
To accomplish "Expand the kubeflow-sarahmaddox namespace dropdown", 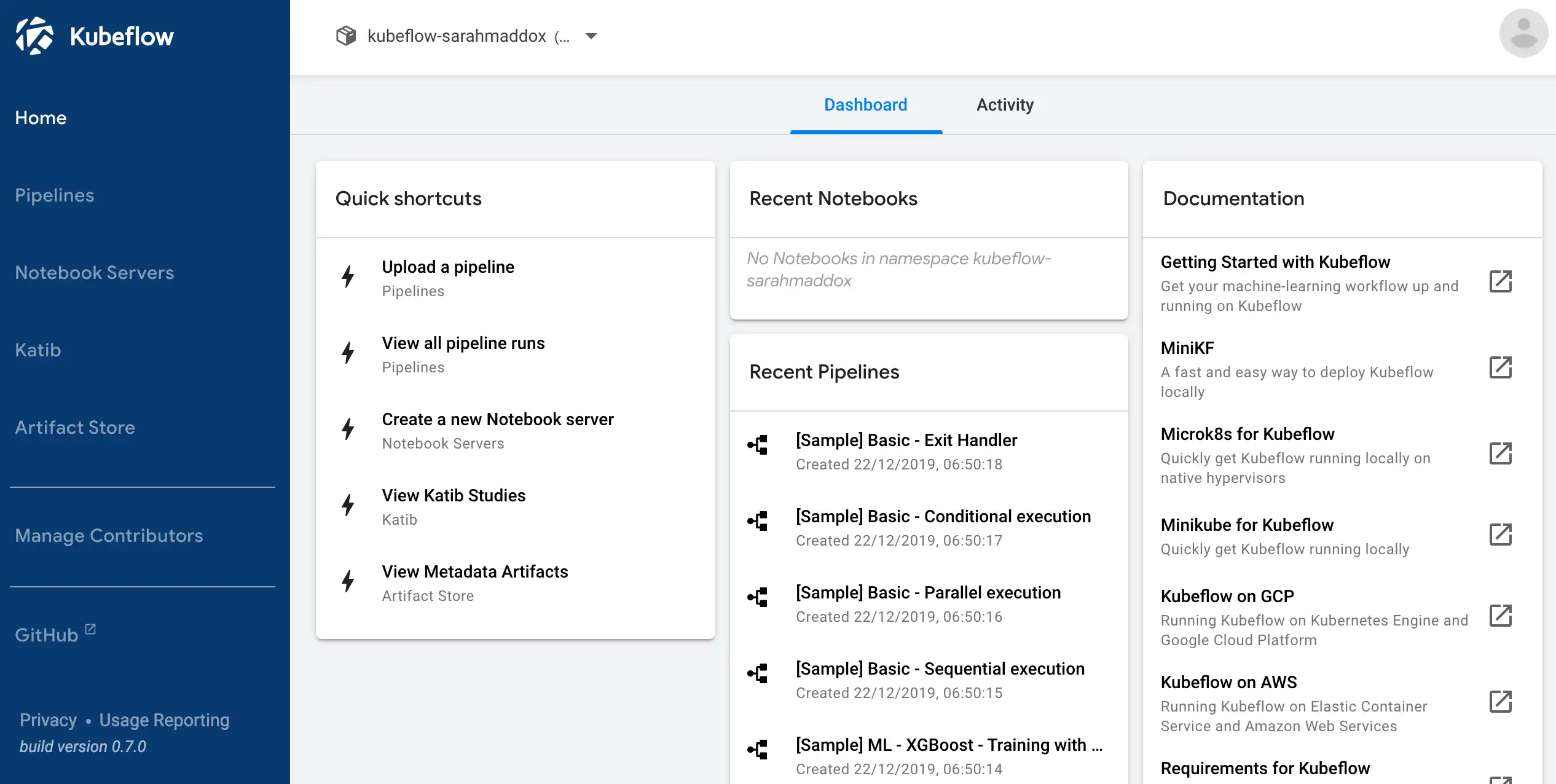I will click(x=590, y=37).
